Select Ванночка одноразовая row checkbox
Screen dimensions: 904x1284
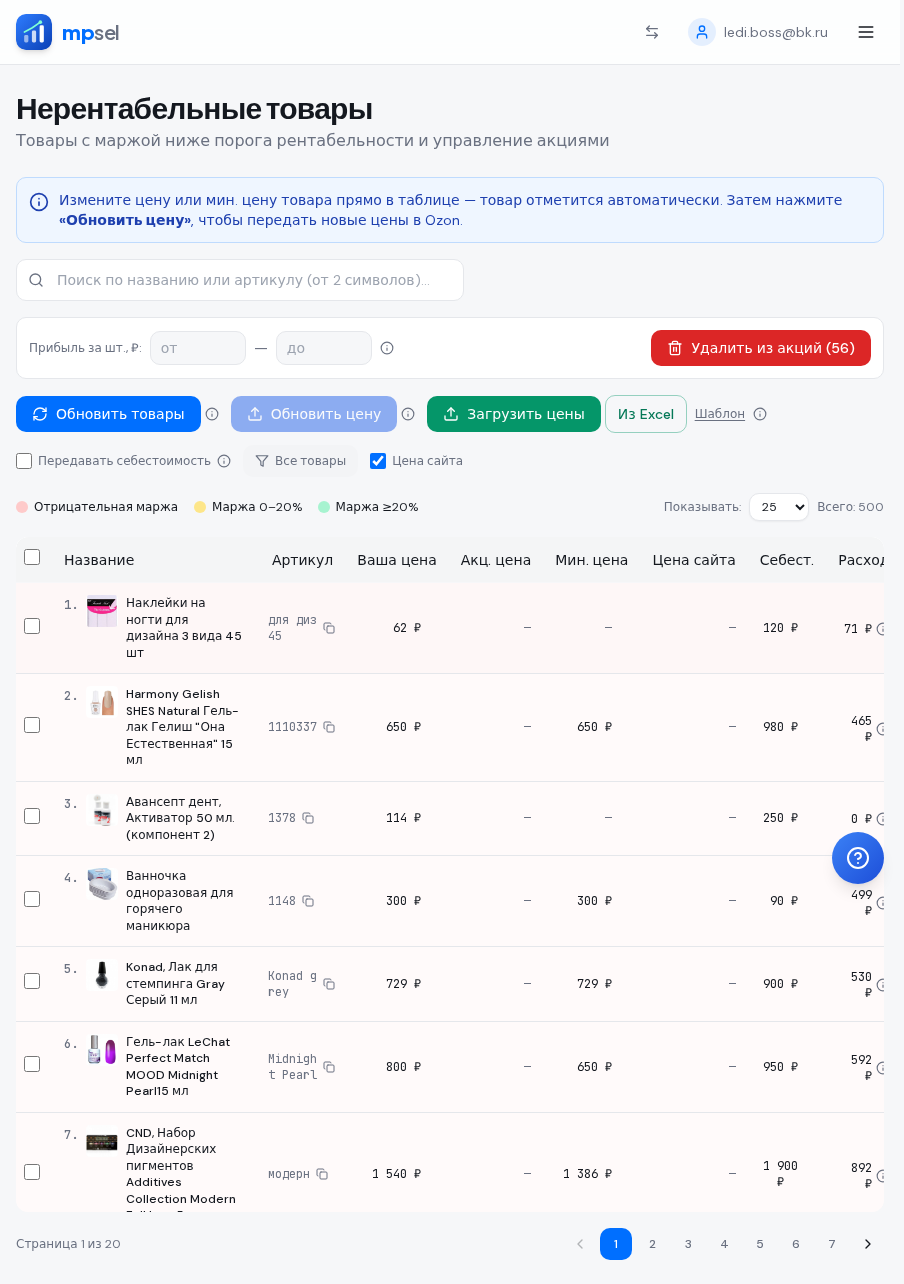click(x=32, y=899)
